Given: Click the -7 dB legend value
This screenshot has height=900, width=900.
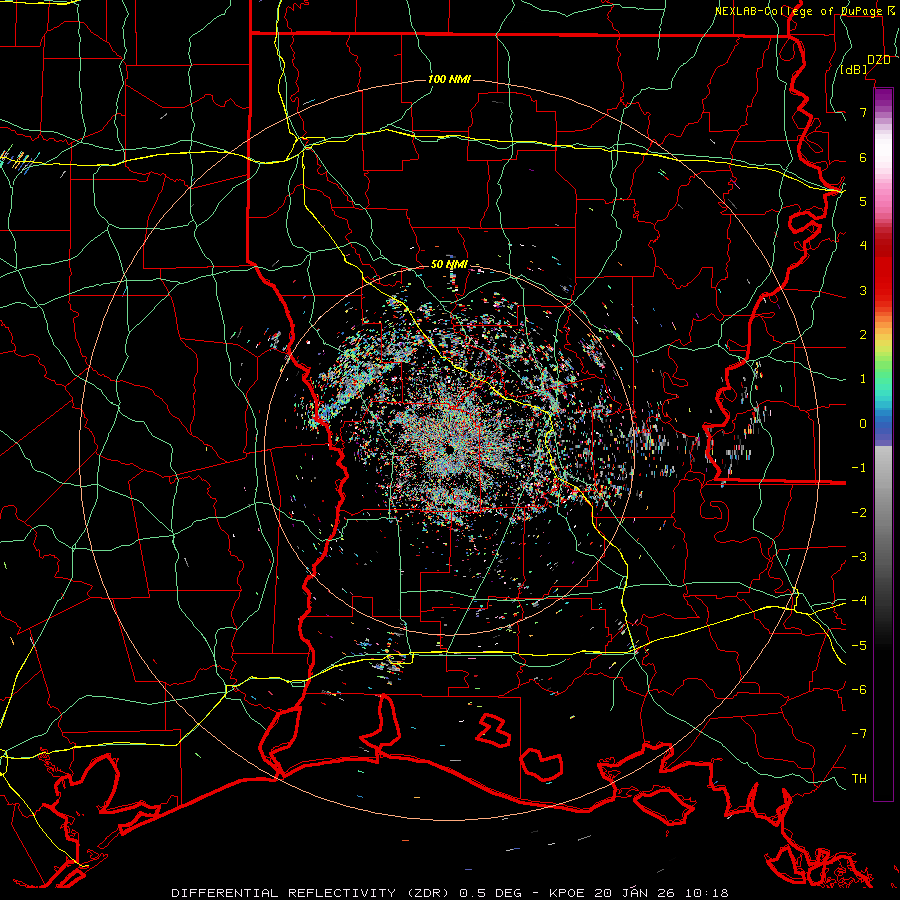Looking at the screenshot, I should pos(859,734).
